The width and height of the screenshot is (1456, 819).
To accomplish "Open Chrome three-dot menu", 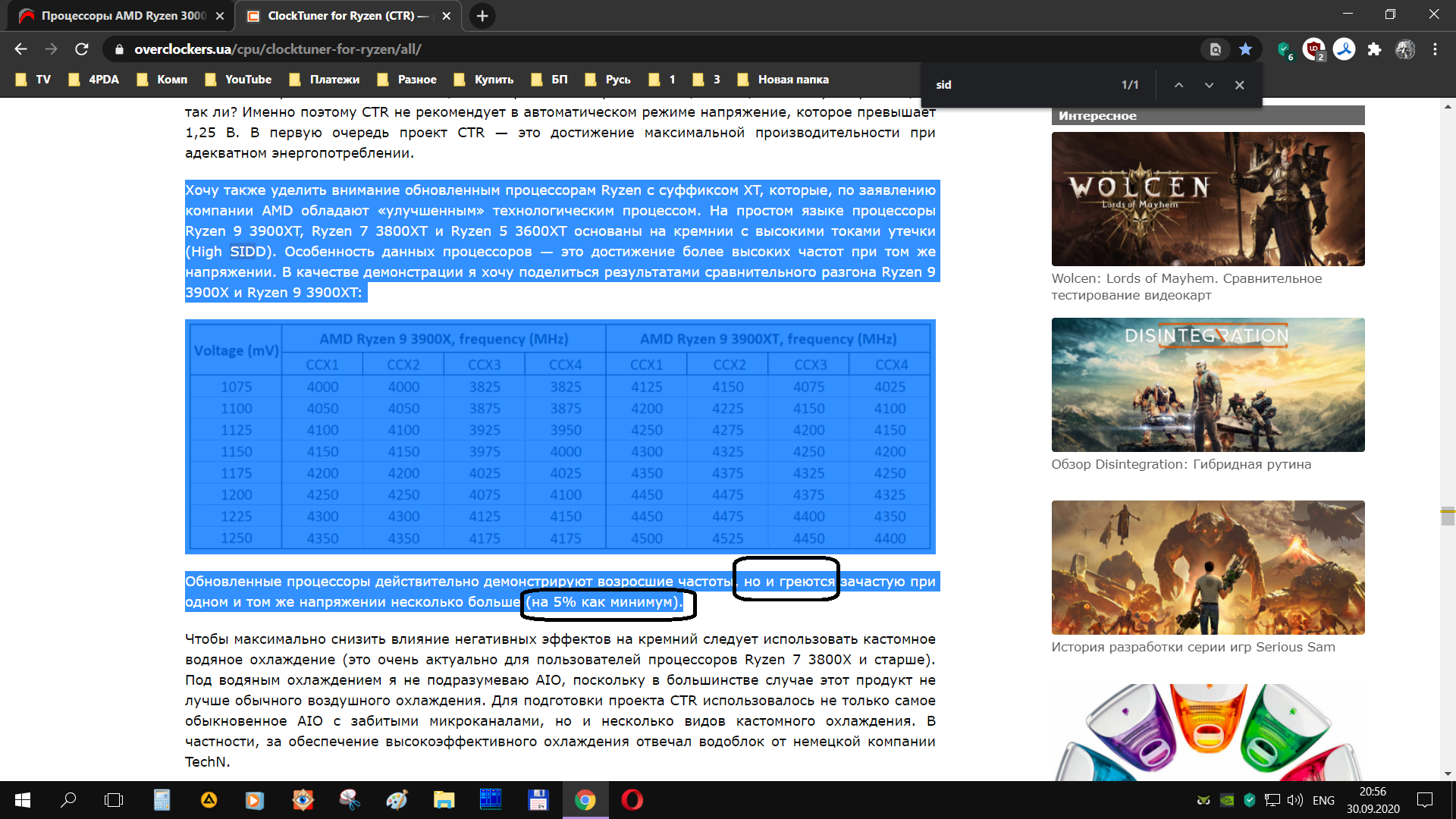I will 1435,49.
